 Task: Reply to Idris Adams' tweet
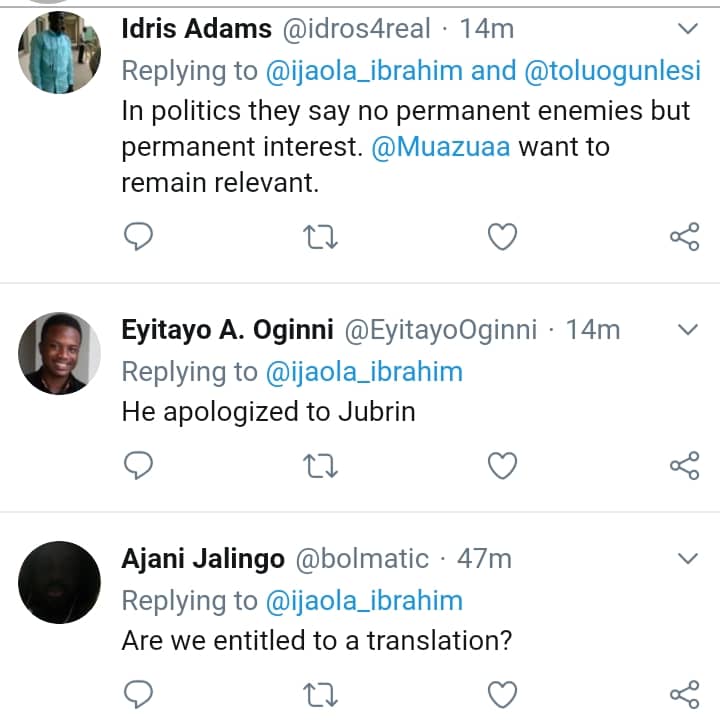[139, 236]
